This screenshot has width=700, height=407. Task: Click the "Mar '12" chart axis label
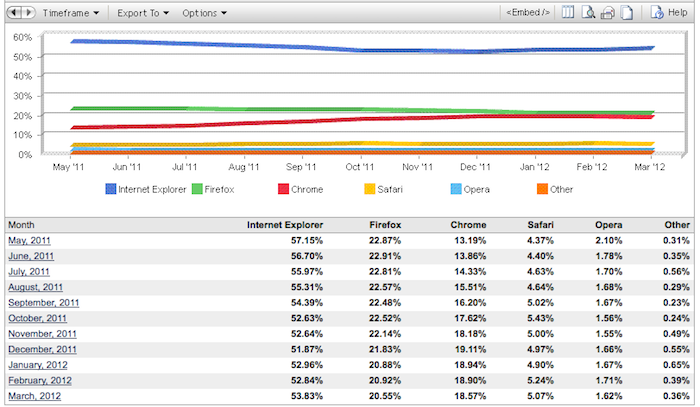coord(650,167)
